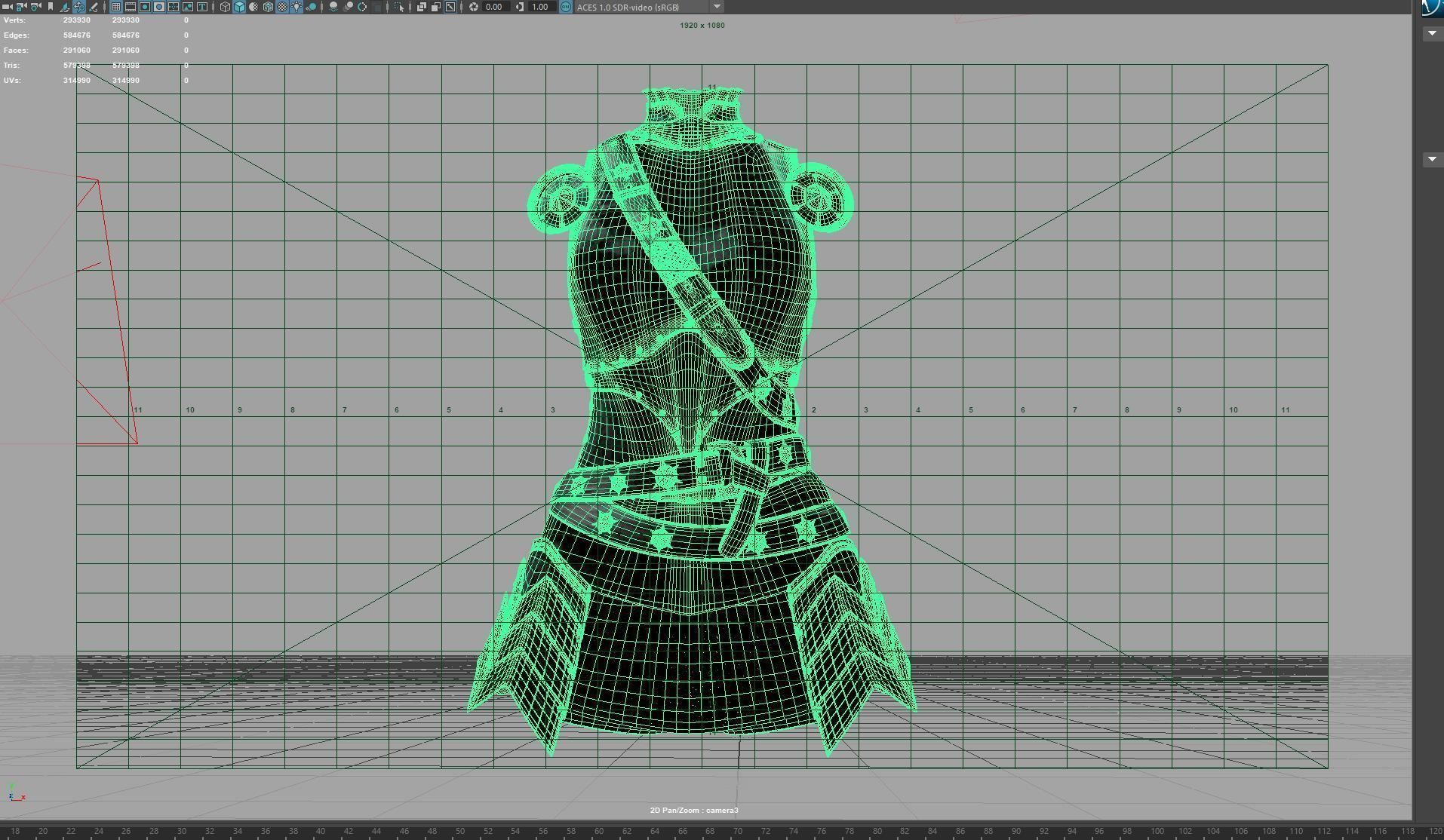Toggle the Isolate Select icon

tap(399, 7)
